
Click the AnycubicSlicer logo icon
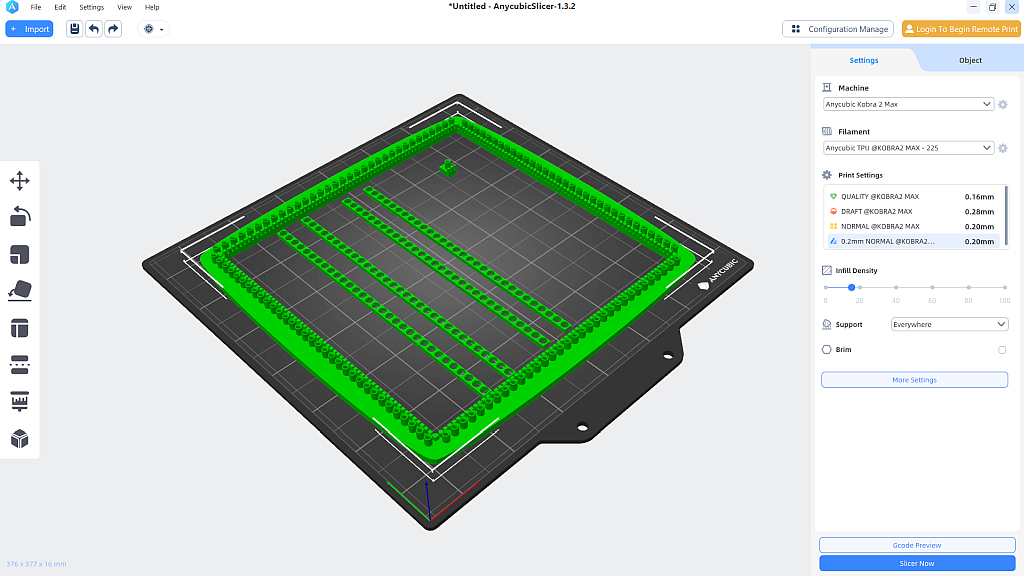click(12, 7)
